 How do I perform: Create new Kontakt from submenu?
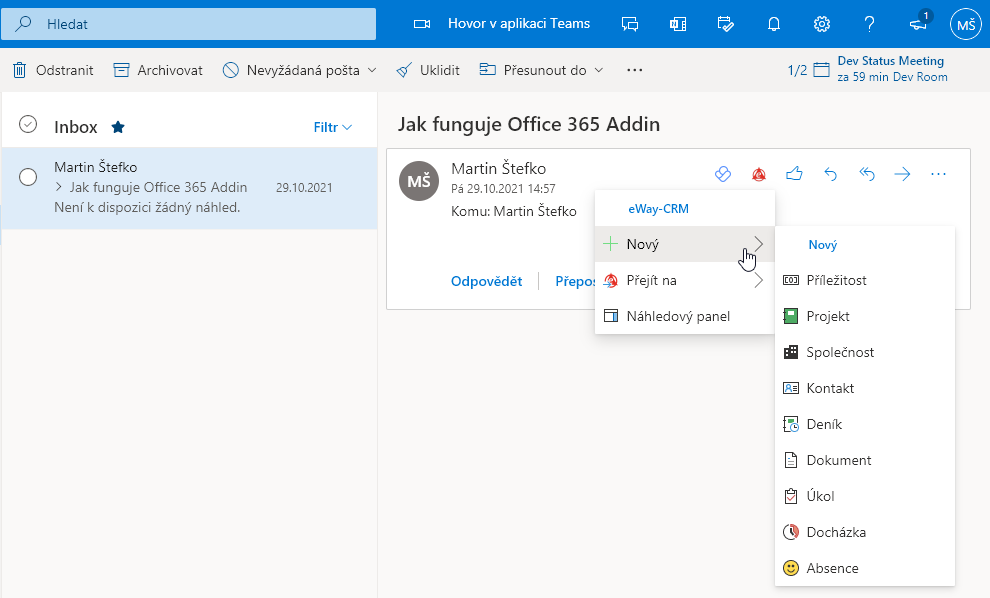click(x=864, y=388)
